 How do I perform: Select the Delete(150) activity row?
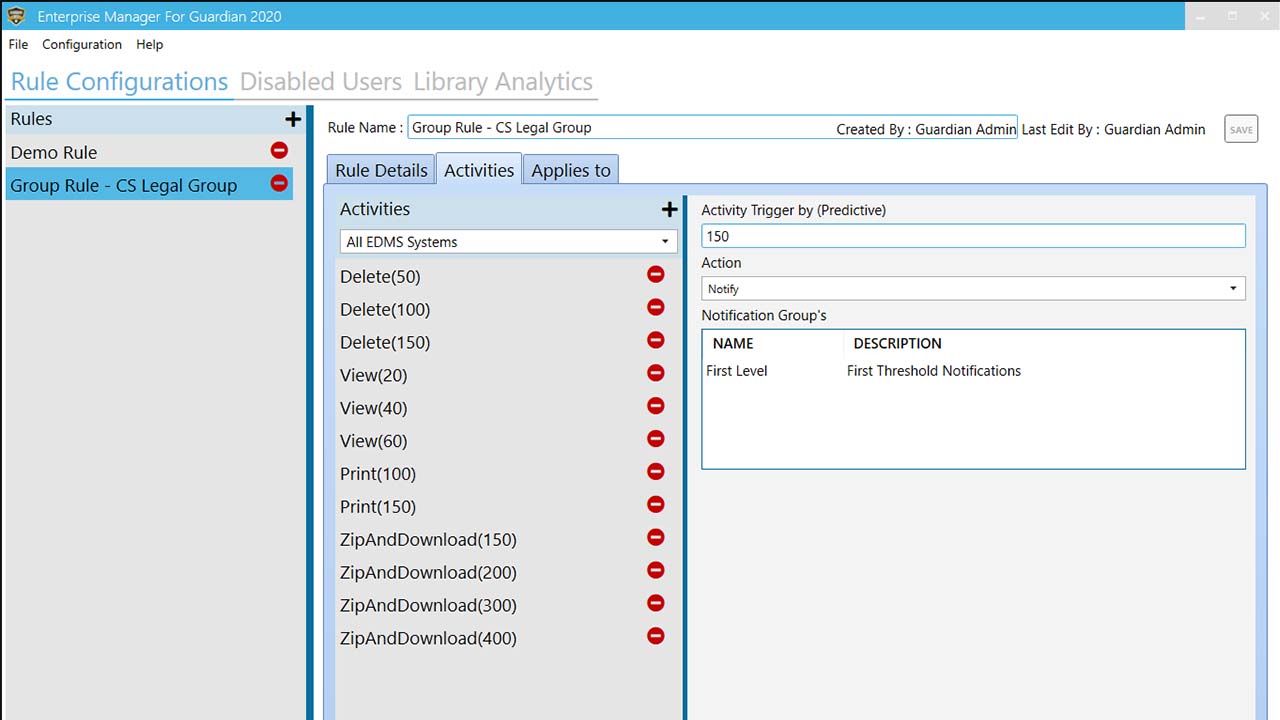click(x=506, y=342)
